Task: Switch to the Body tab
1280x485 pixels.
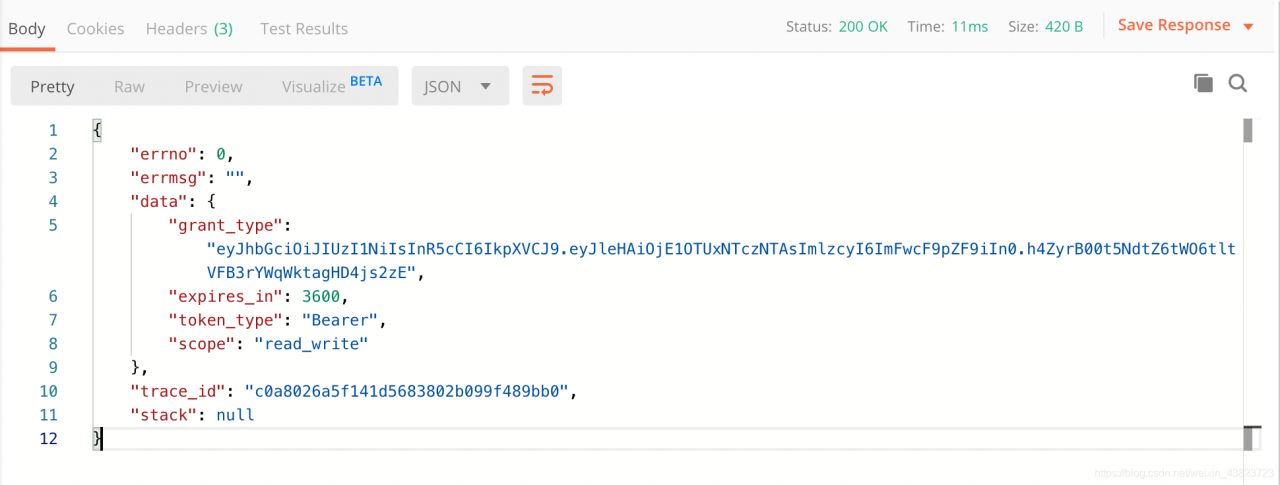Action: click(x=27, y=28)
